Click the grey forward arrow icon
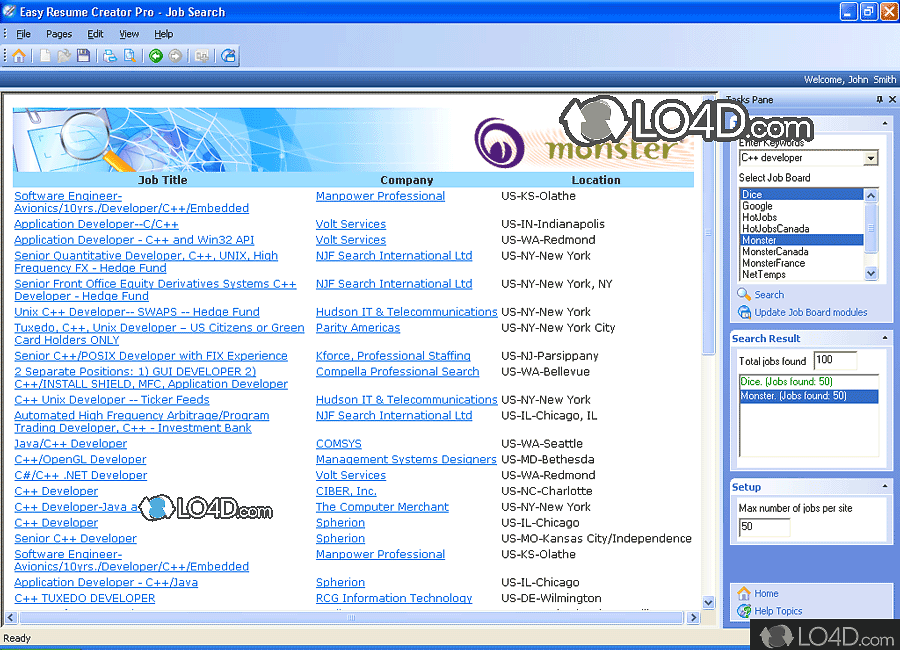 click(x=175, y=56)
